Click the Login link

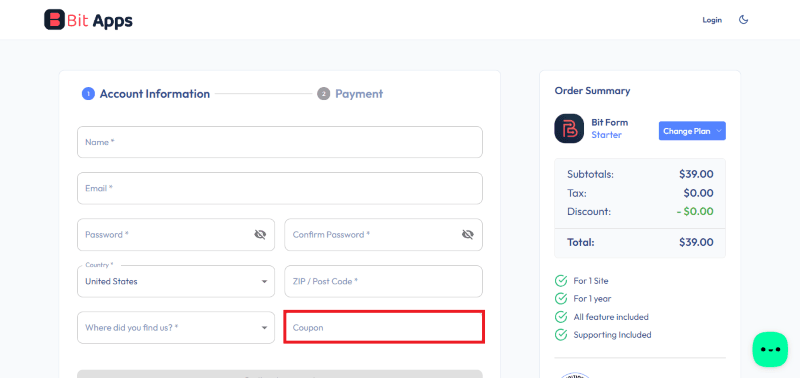pos(712,20)
